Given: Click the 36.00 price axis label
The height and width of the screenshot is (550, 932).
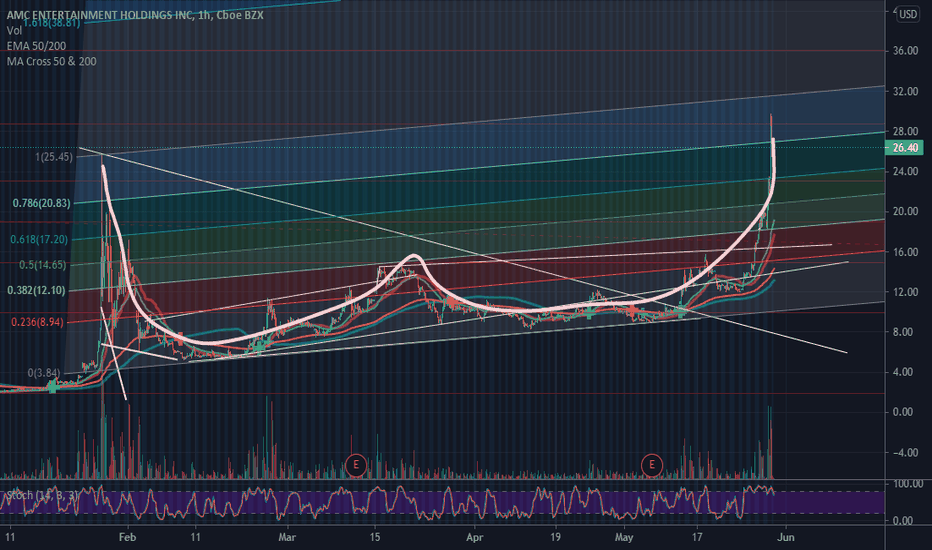Looking at the screenshot, I should tap(905, 51).
